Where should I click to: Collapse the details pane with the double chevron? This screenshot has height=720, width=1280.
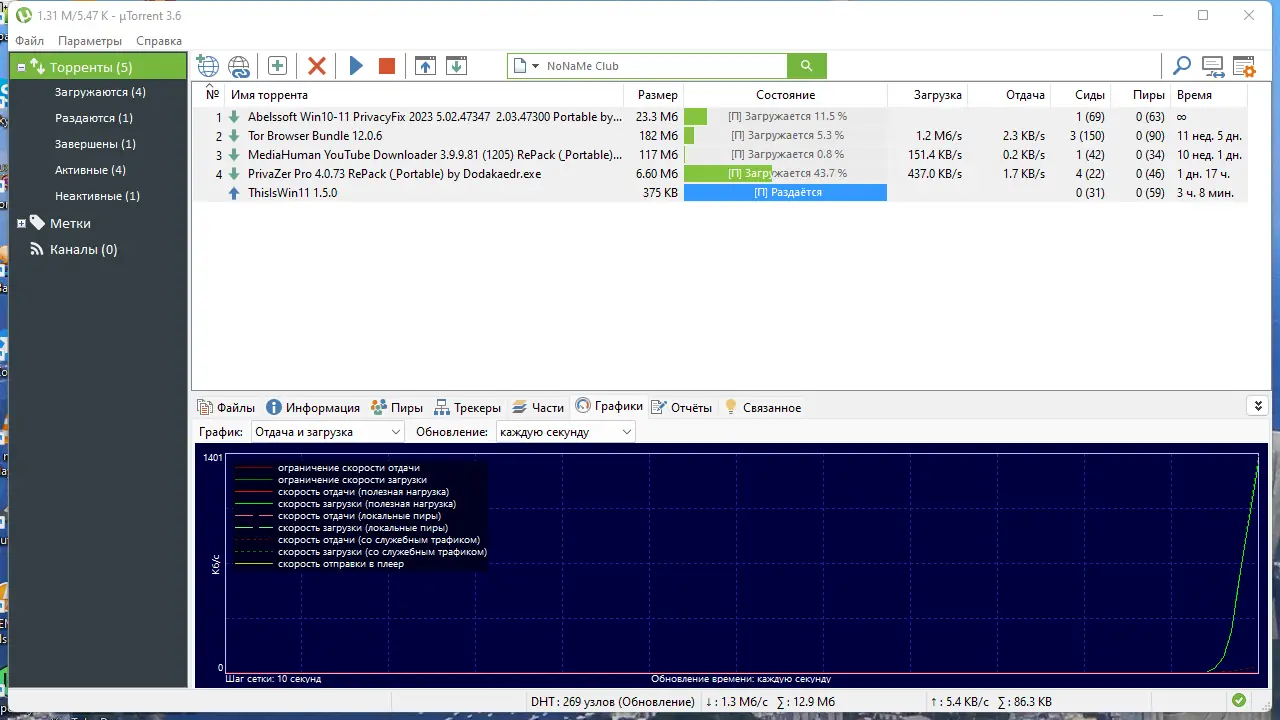click(1258, 405)
